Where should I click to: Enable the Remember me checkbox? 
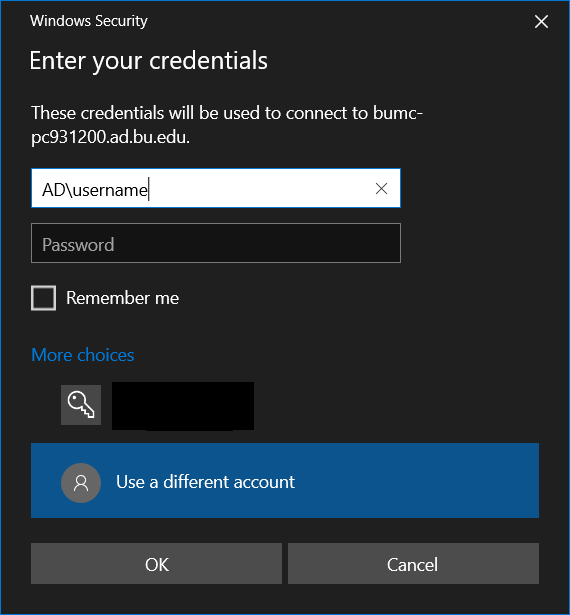coord(44,298)
